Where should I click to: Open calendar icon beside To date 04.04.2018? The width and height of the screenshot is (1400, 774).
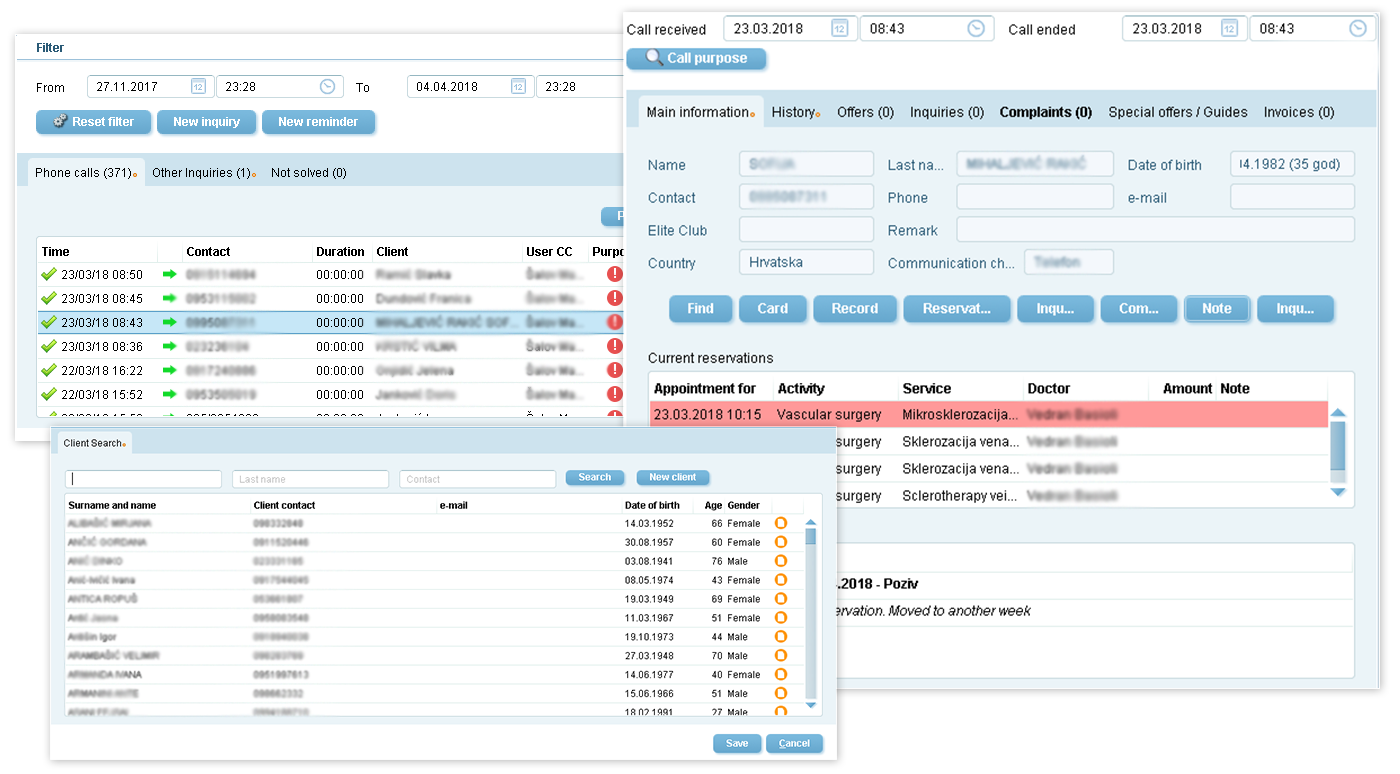tap(518, 87)
